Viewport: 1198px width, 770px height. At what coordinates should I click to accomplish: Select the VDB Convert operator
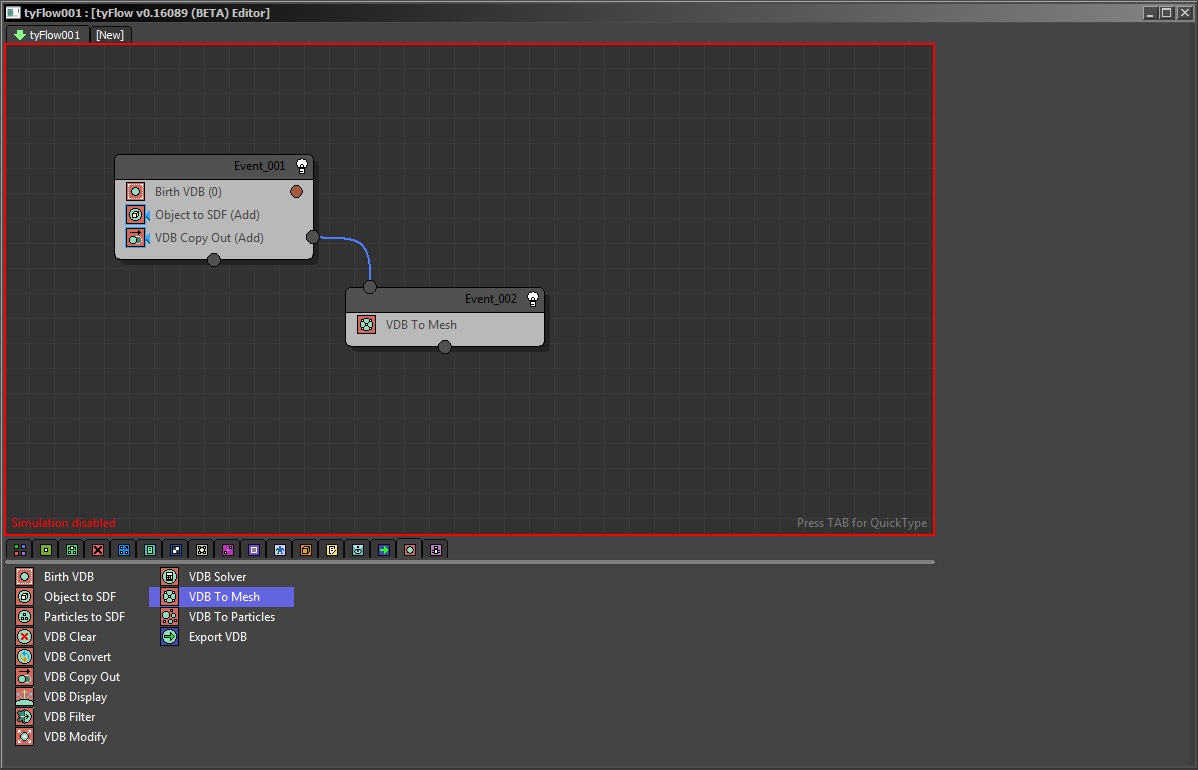(x=77, y=657)
